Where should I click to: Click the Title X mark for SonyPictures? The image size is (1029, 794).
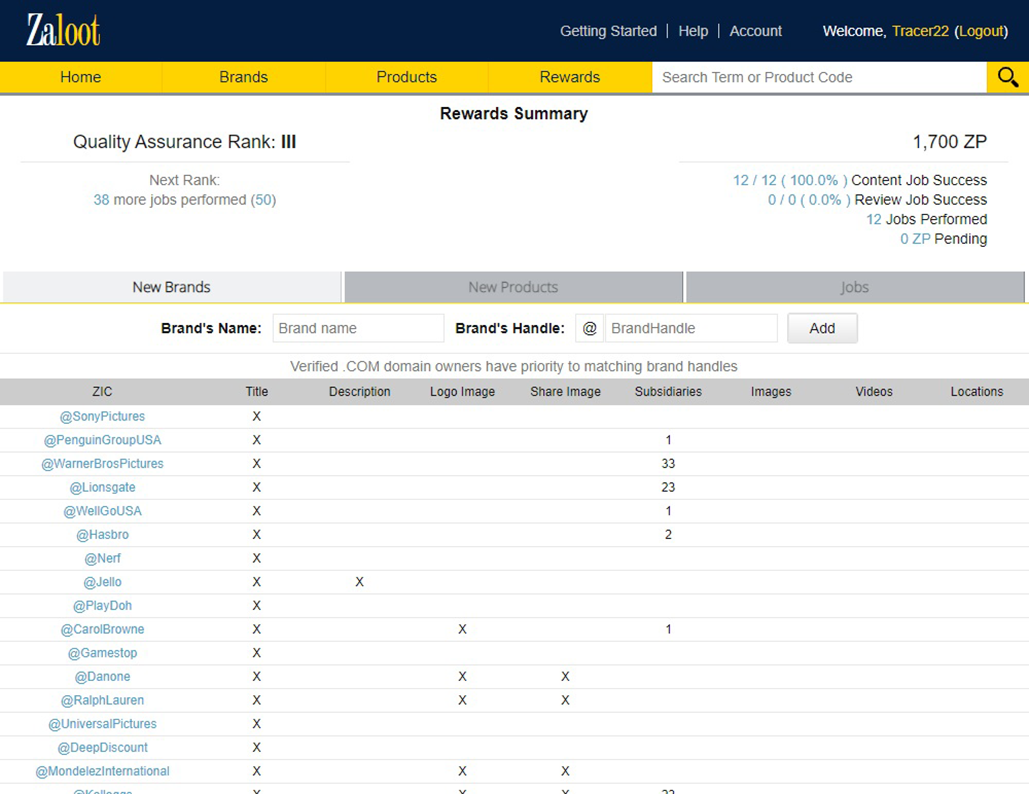click(x=257, y=417)
